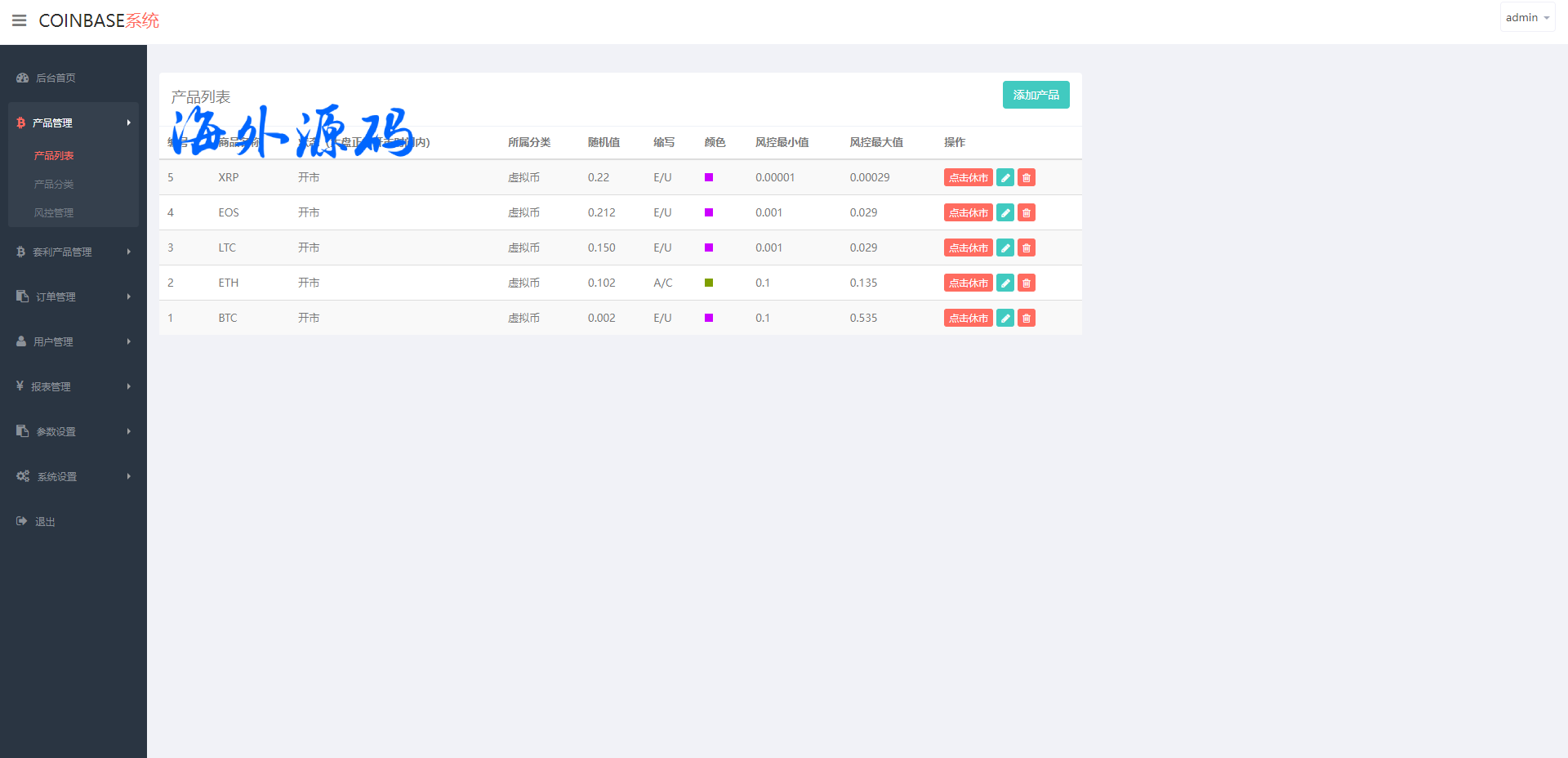Toggle ETH market status via 点击休市
The height and width of the screenshot is (758, 1568).
click(x=968, y=283)
